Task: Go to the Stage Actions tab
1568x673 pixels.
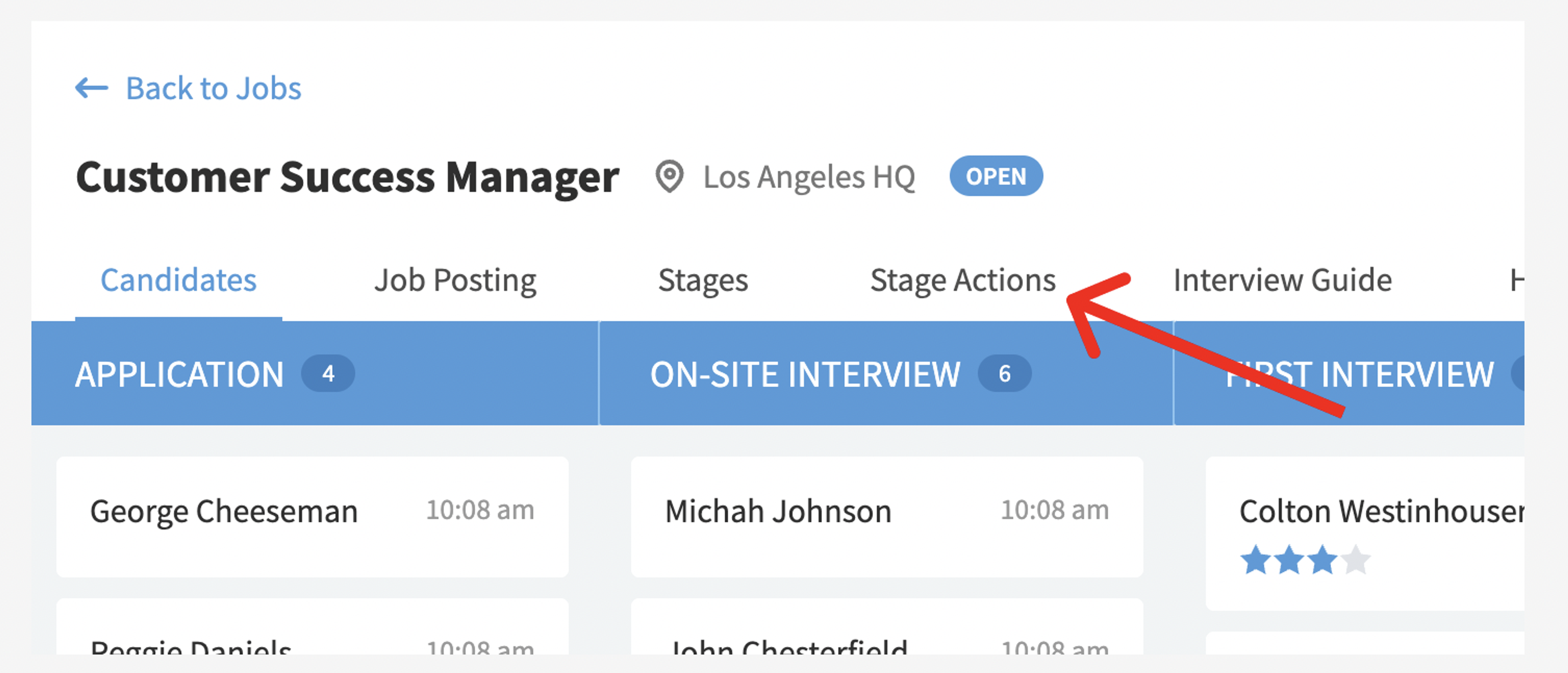Action: (962, 281)
